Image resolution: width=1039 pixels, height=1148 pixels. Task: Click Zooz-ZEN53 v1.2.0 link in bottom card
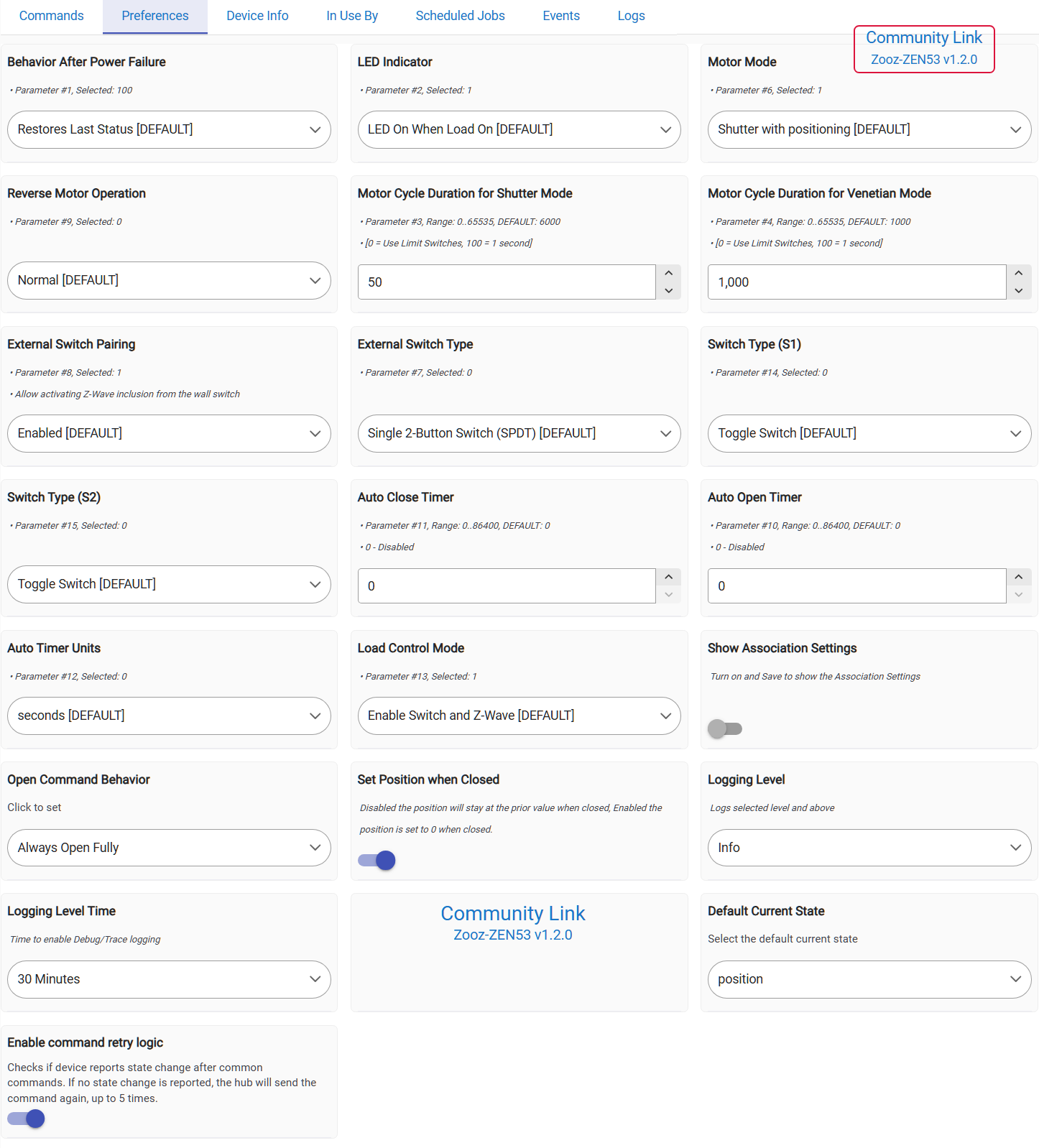[512, 935]
